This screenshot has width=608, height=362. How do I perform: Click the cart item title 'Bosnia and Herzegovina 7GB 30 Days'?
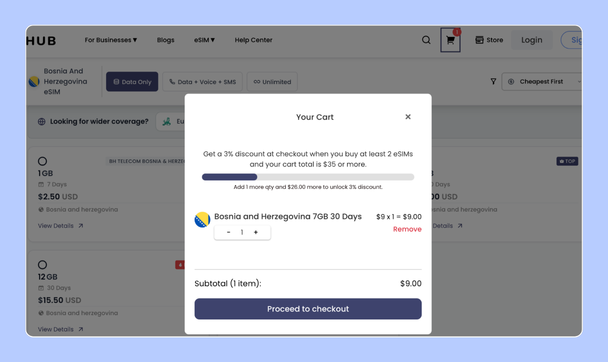(x=288, y=216)
